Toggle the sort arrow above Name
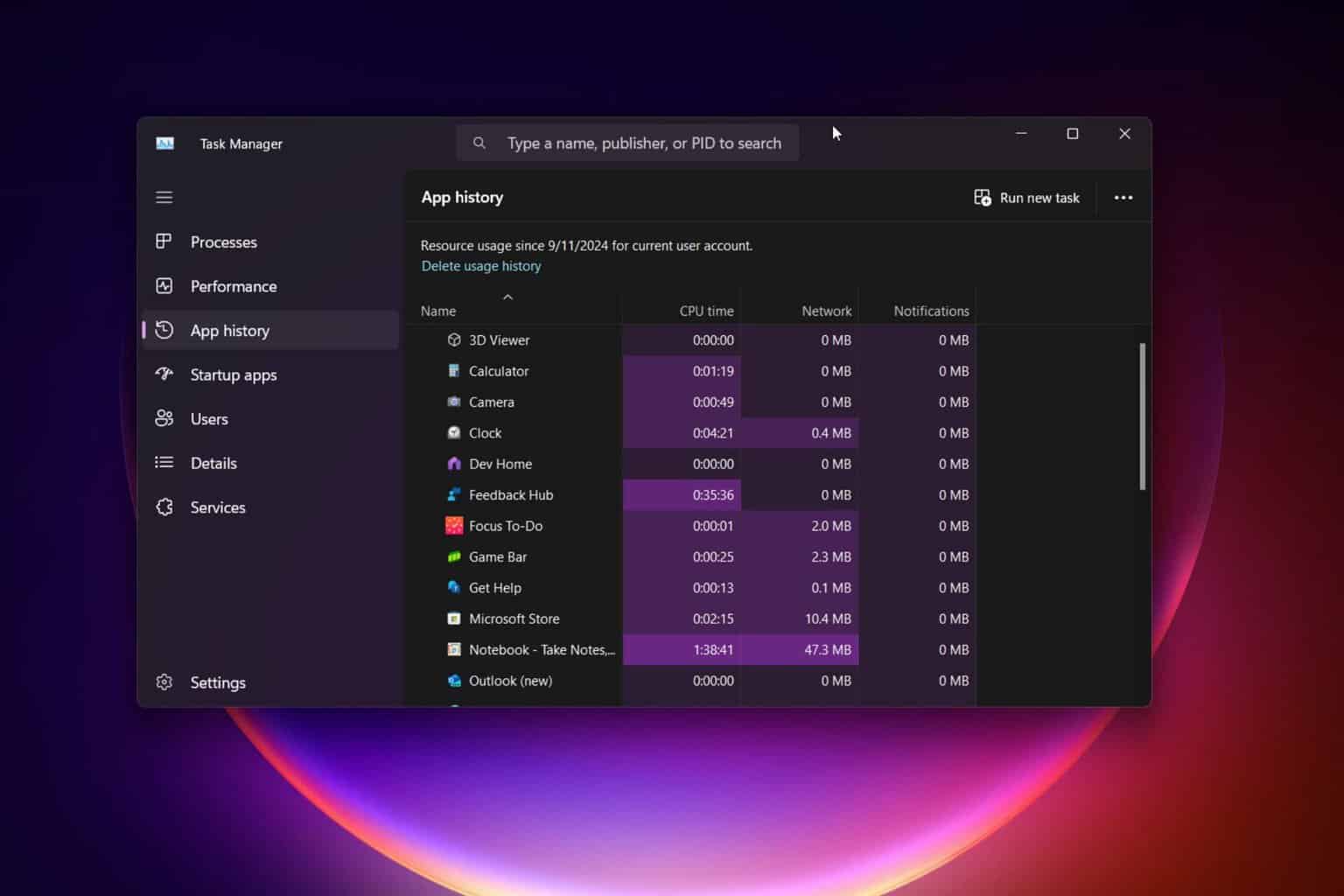Image resolution: width=1344 pixels, height=896 pixels. tap(507, 297)
